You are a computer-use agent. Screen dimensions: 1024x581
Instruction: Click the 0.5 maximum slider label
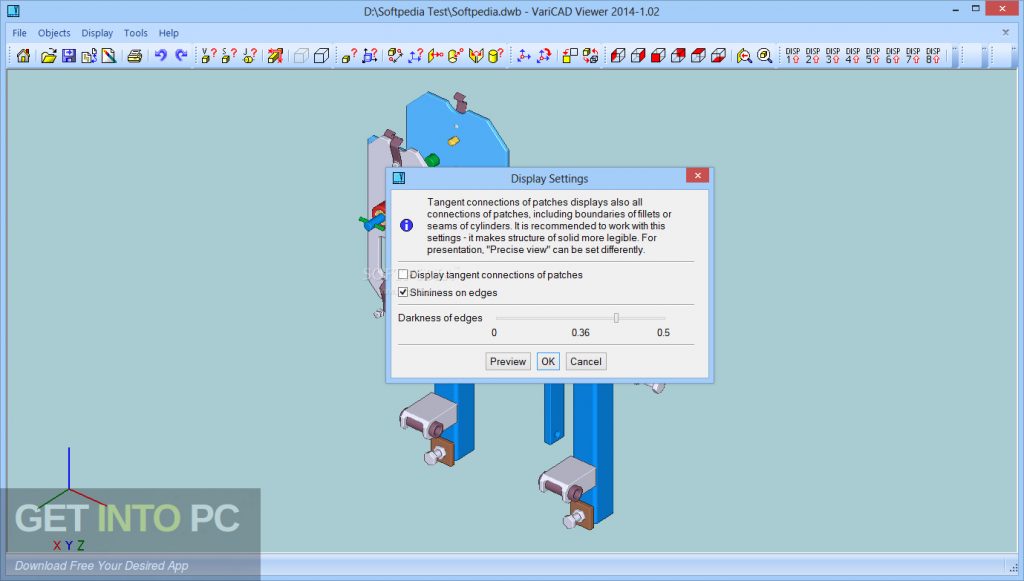point(664,332)
